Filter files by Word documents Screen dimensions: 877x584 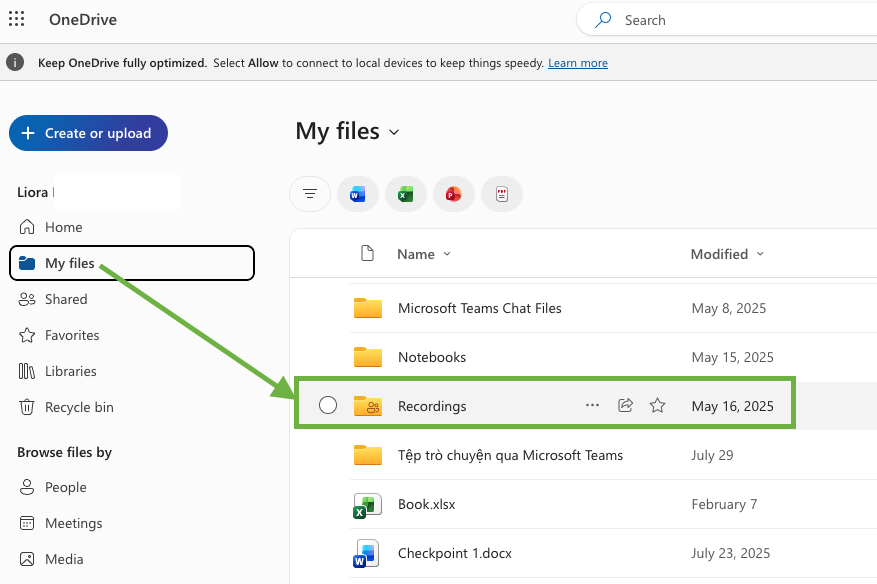click(357, 194)
